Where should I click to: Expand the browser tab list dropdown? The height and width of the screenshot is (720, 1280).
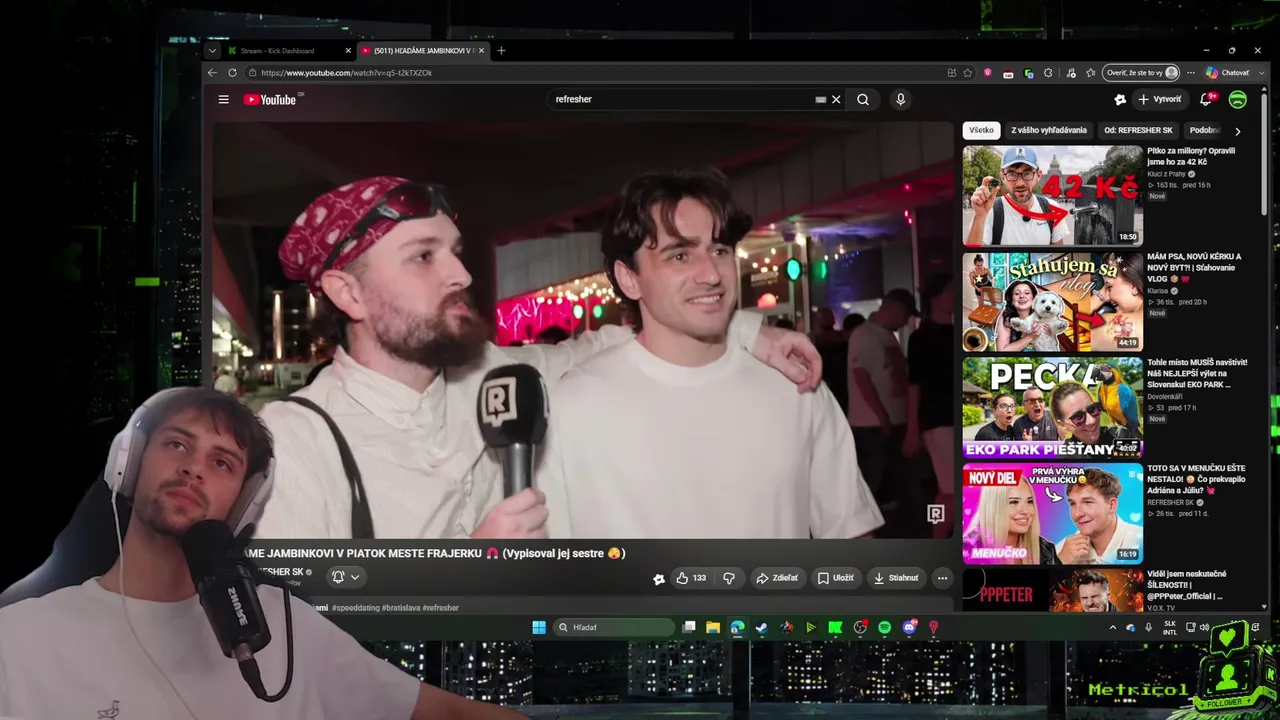pyautogui.click(x=212, y=51)
